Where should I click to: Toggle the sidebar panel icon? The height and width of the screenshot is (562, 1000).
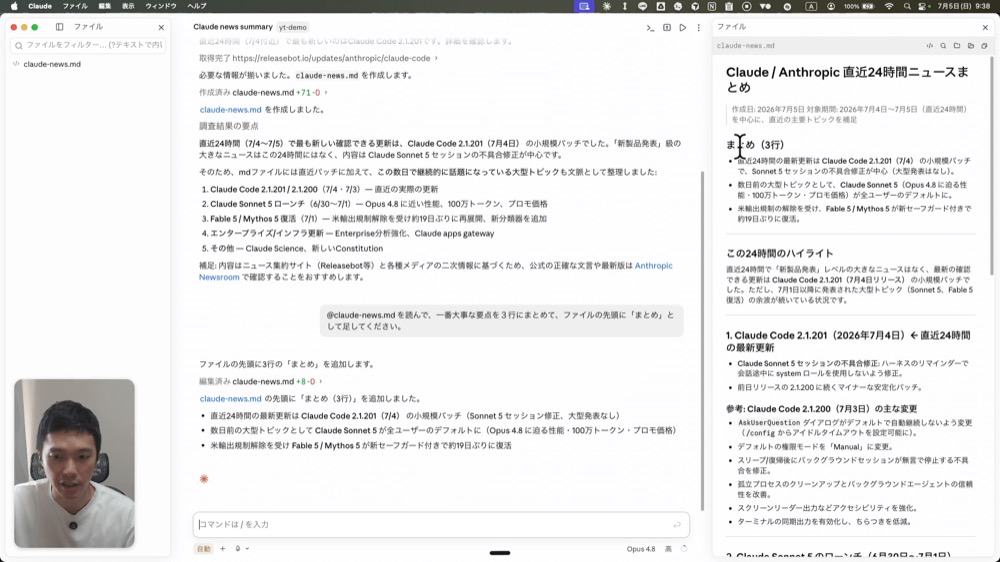click(59, 27)
